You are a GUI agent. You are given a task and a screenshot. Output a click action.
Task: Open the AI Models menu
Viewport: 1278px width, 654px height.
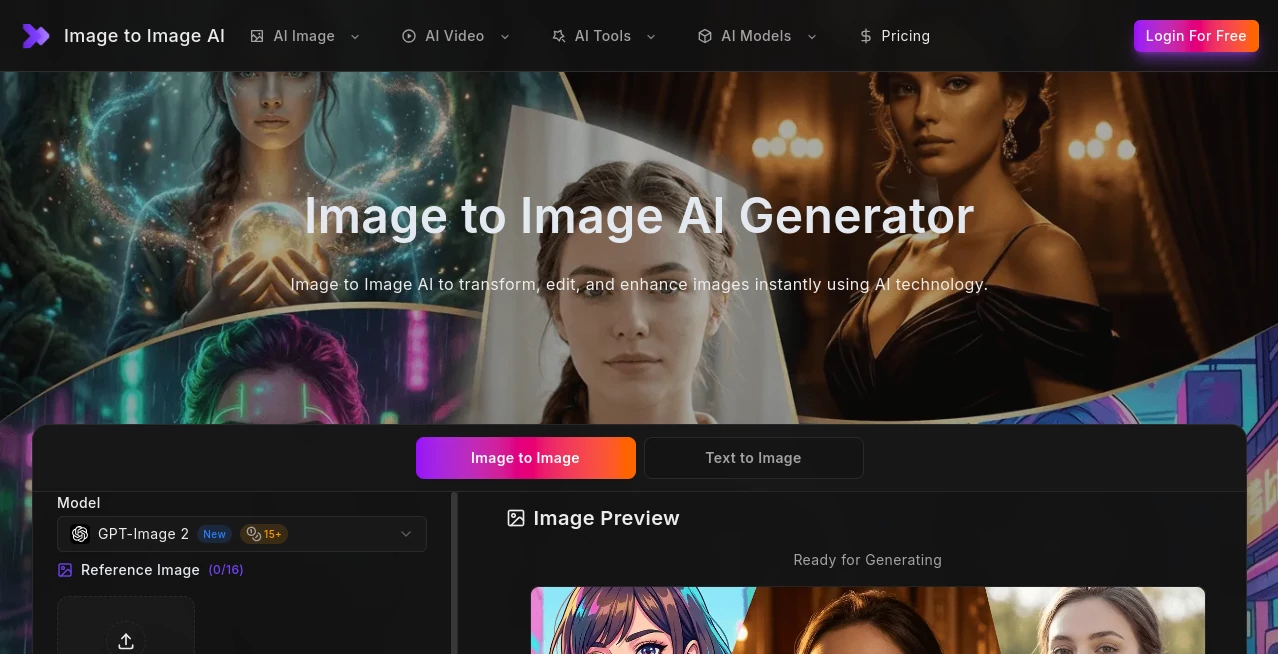click(x=757, y=36)
